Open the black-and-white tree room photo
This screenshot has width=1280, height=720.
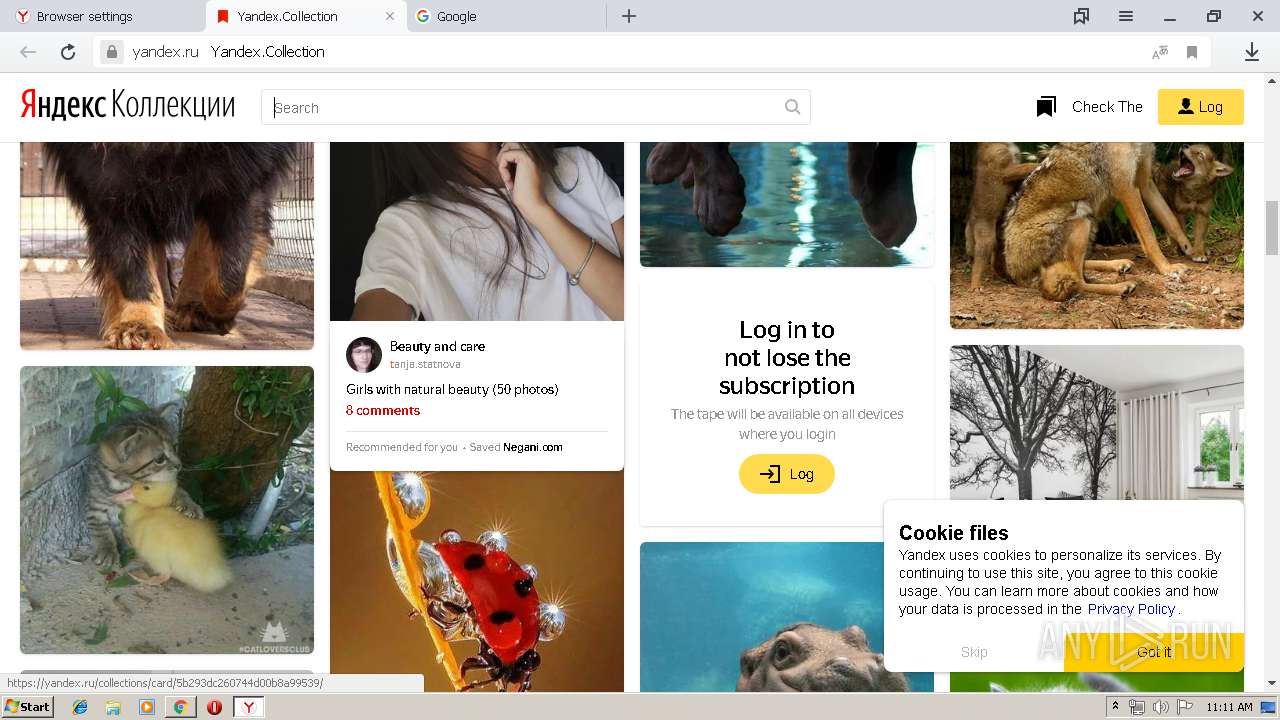(x=1097, y=423)
